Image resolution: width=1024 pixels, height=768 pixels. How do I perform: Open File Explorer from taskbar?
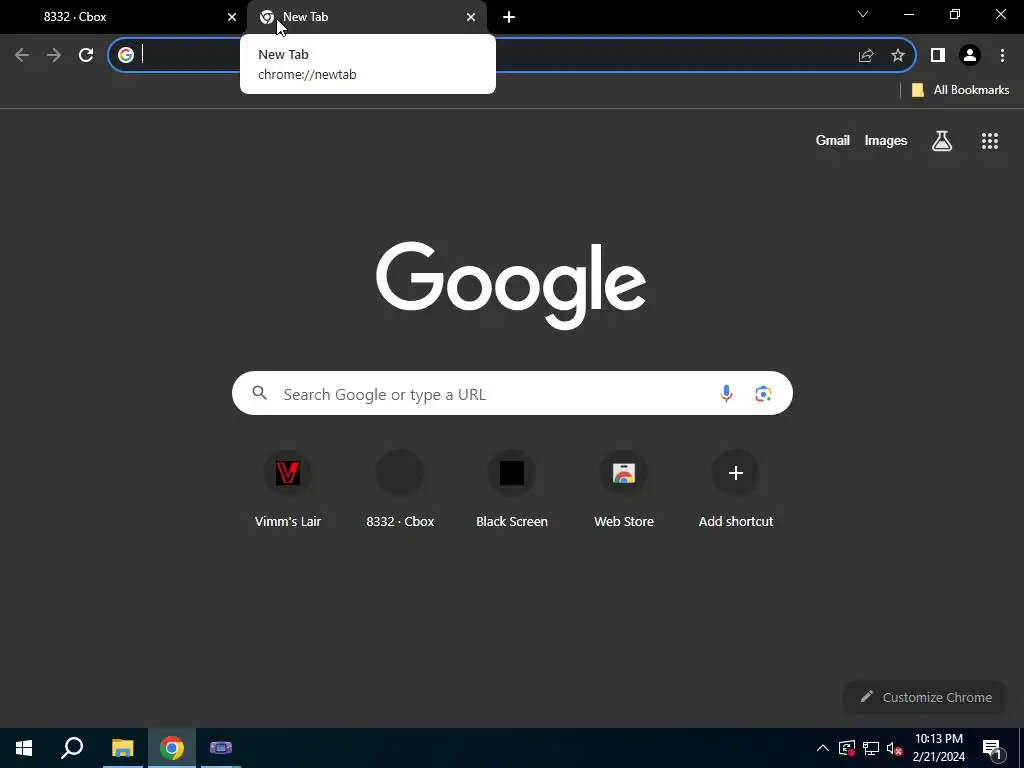(122, 748)
